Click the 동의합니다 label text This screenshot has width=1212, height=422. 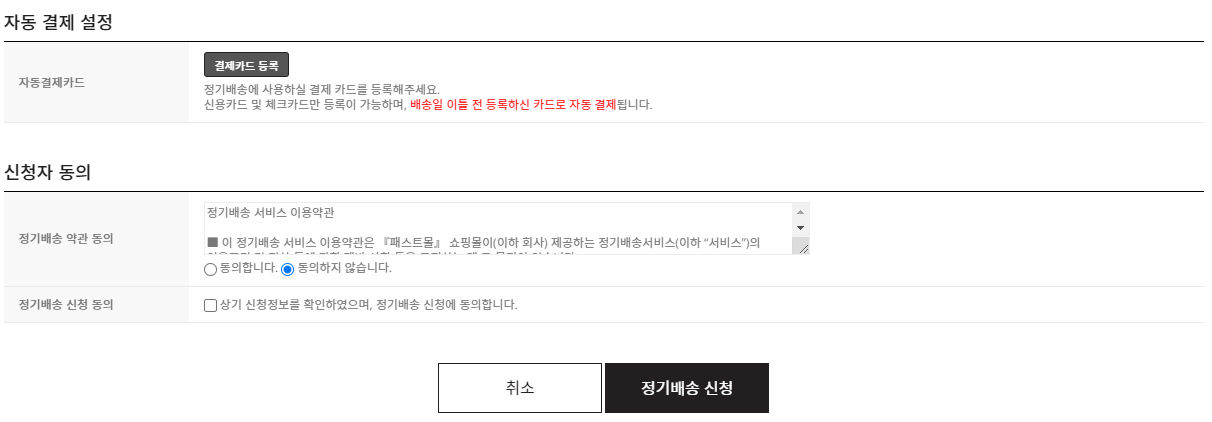247,269
